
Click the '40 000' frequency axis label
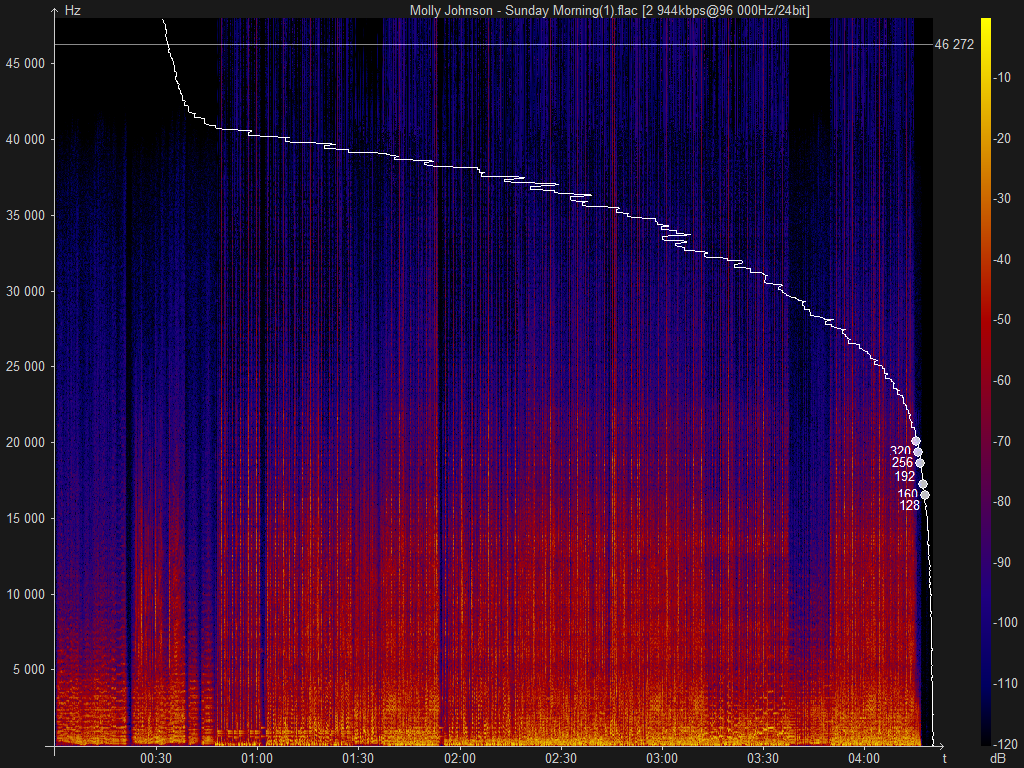pos(26,139)
